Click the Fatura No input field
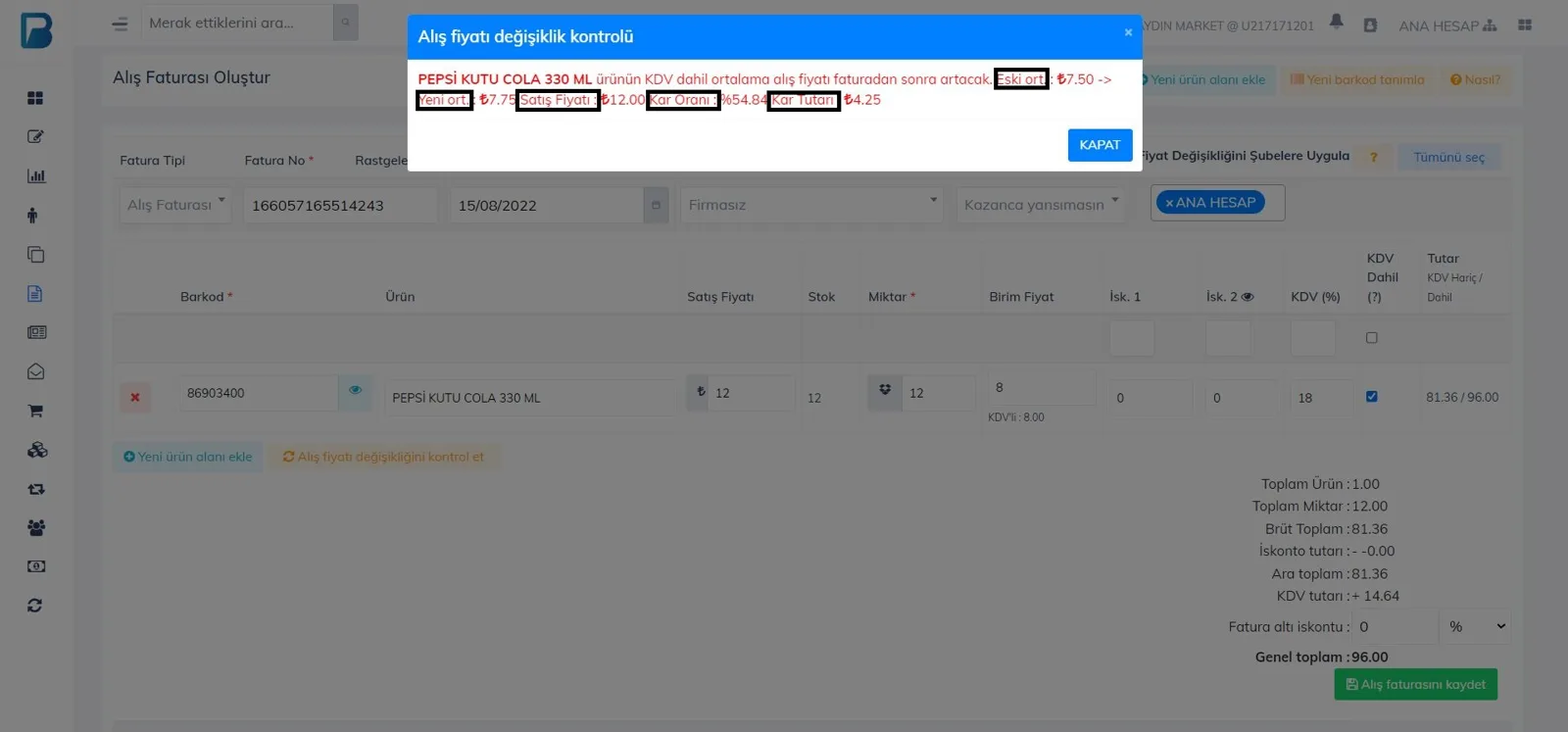Image resolution: width=1568 pixels, height=732 pixels. point(340,205)
